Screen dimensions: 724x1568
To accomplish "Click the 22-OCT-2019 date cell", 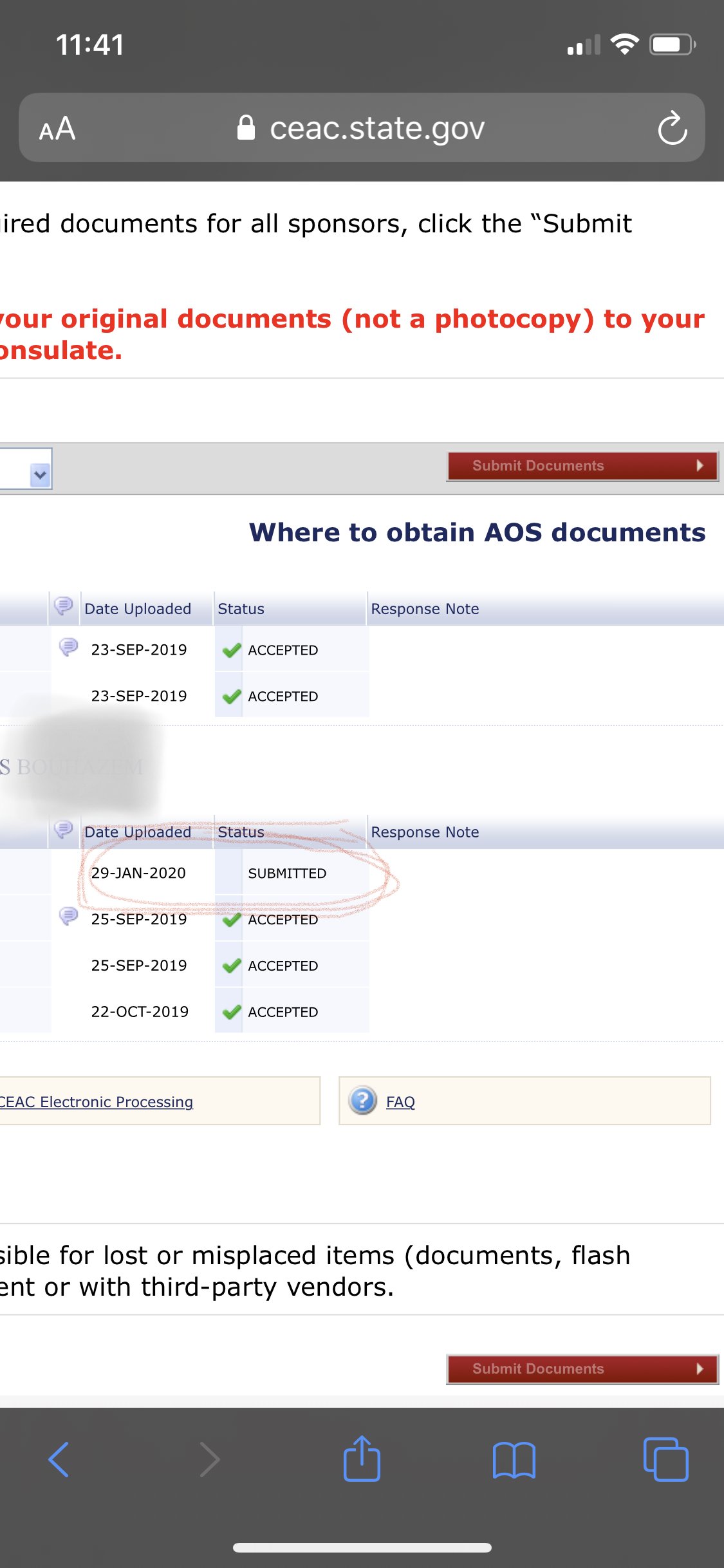I will [x=140, y=1012].
